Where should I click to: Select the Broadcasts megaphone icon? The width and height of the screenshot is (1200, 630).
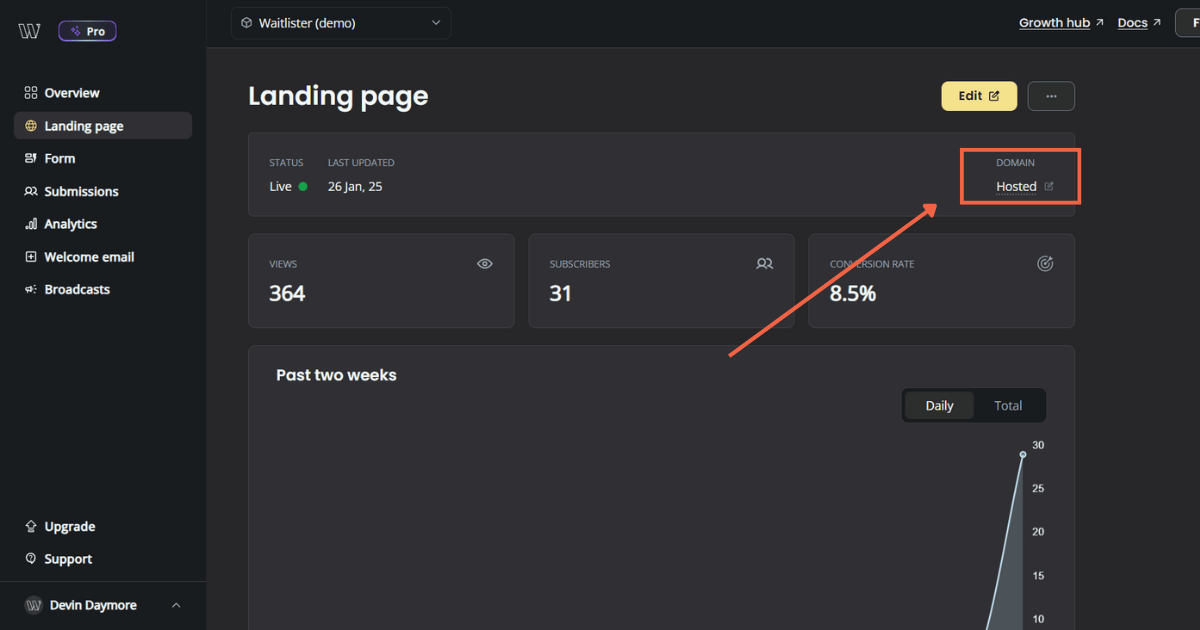click(30, 289)
